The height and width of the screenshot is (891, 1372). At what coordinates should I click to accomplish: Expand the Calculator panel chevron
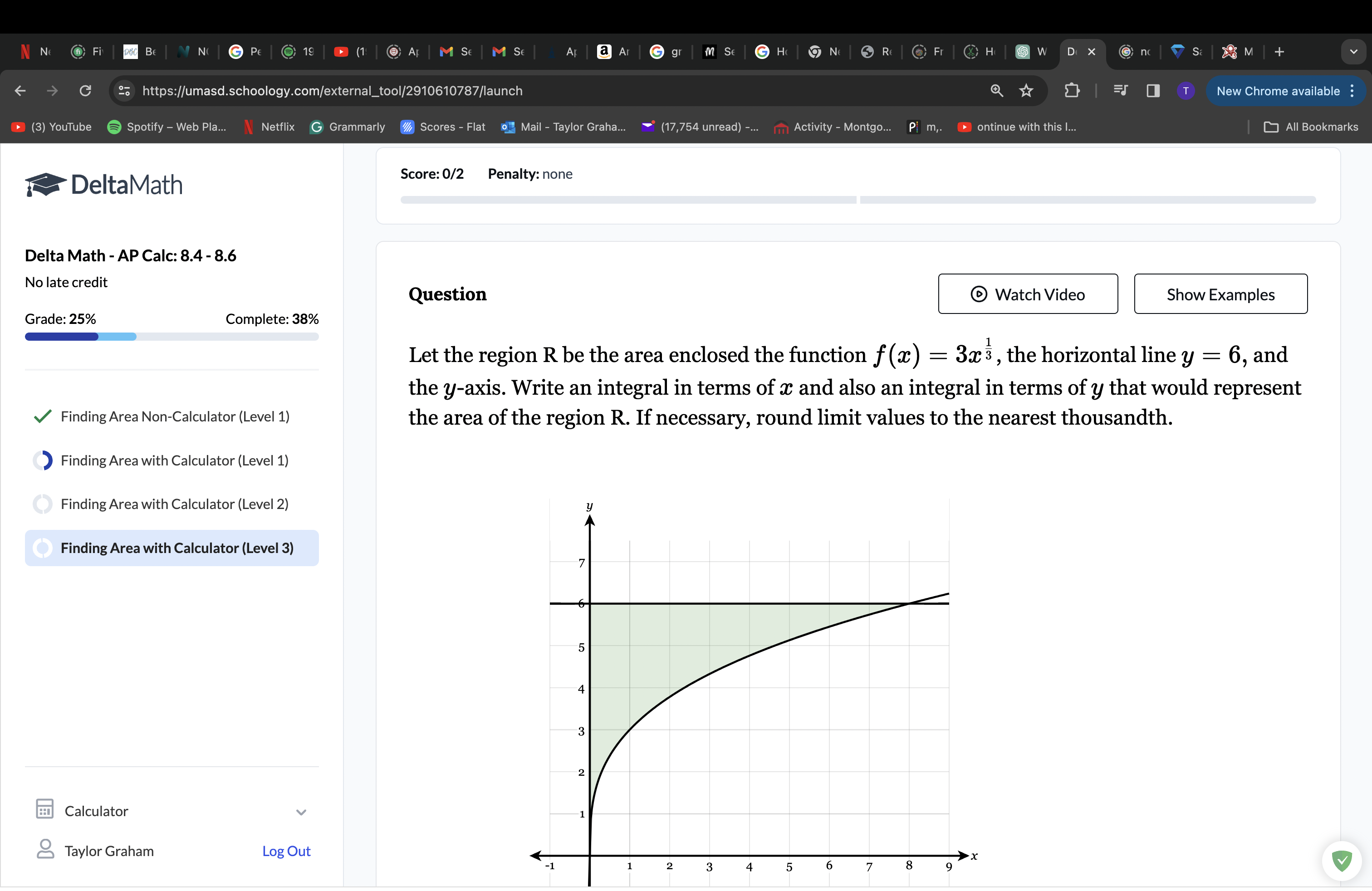pyautogui.click(x=300, y=812)
